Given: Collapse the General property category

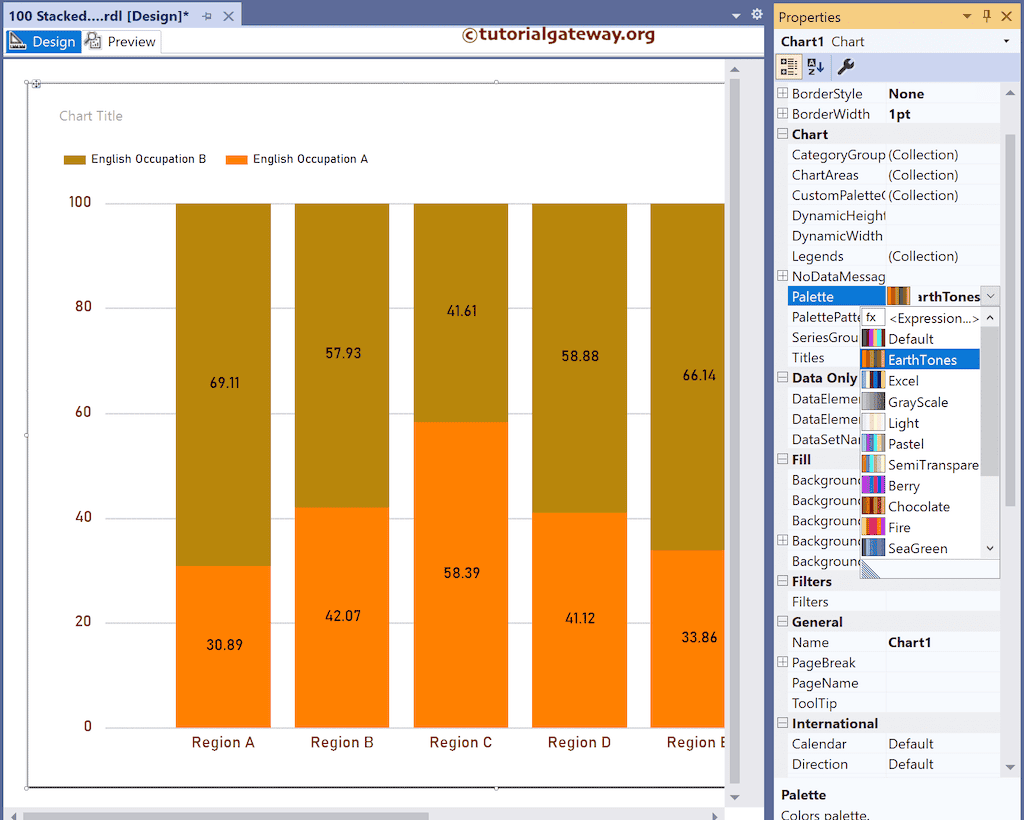Looking at the screenshot, I should point(783,622).
